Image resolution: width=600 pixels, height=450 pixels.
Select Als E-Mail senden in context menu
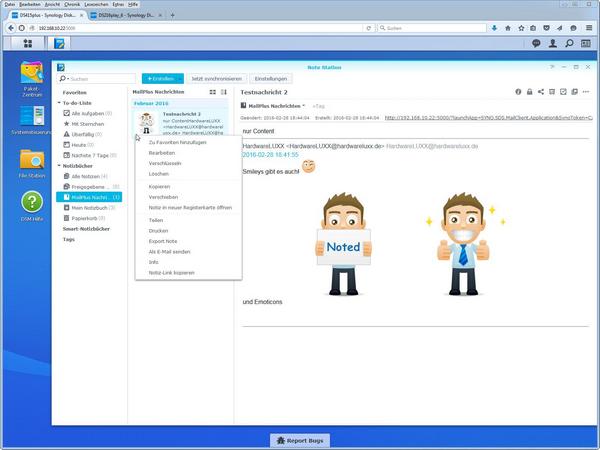[x=170, y=252]
